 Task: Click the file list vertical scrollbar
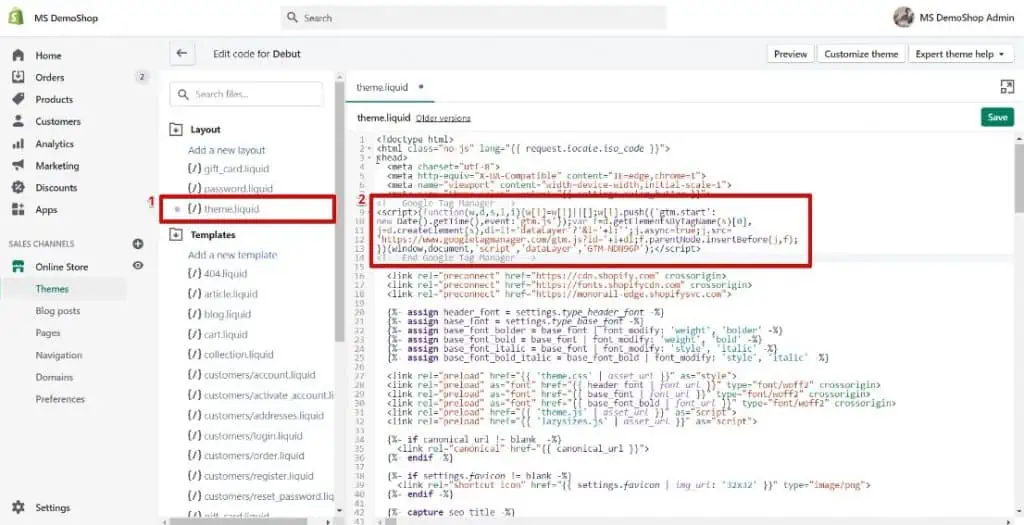340,212
